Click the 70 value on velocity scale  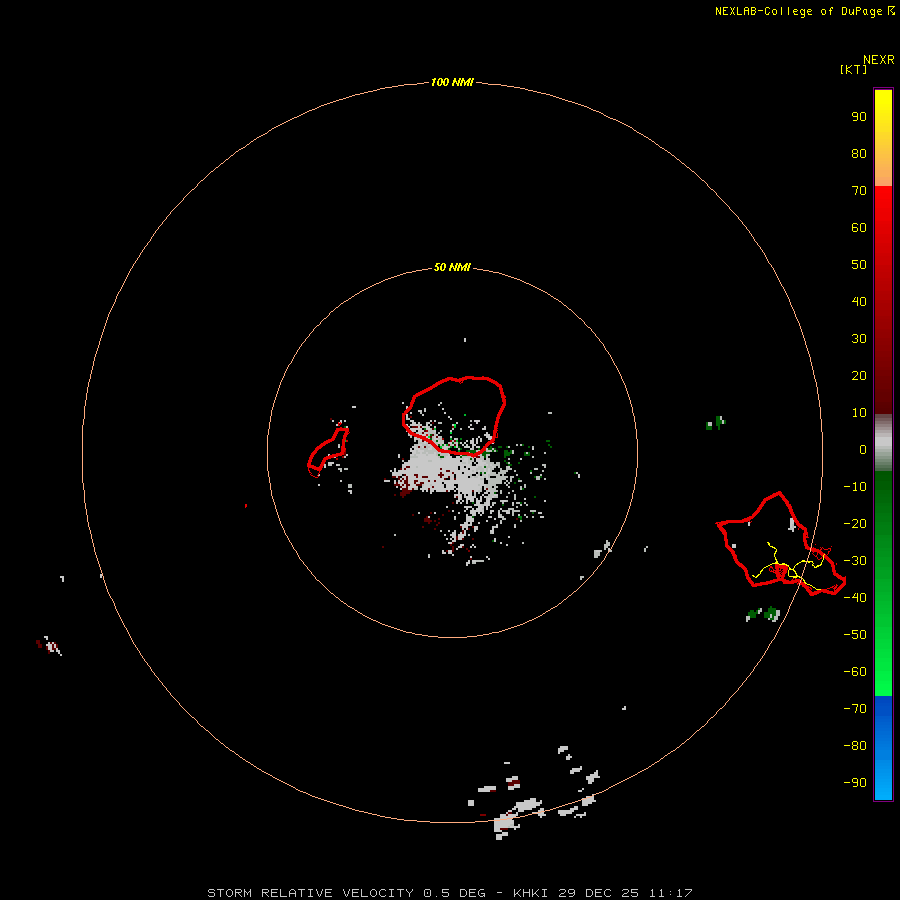[x=859, y=191]
